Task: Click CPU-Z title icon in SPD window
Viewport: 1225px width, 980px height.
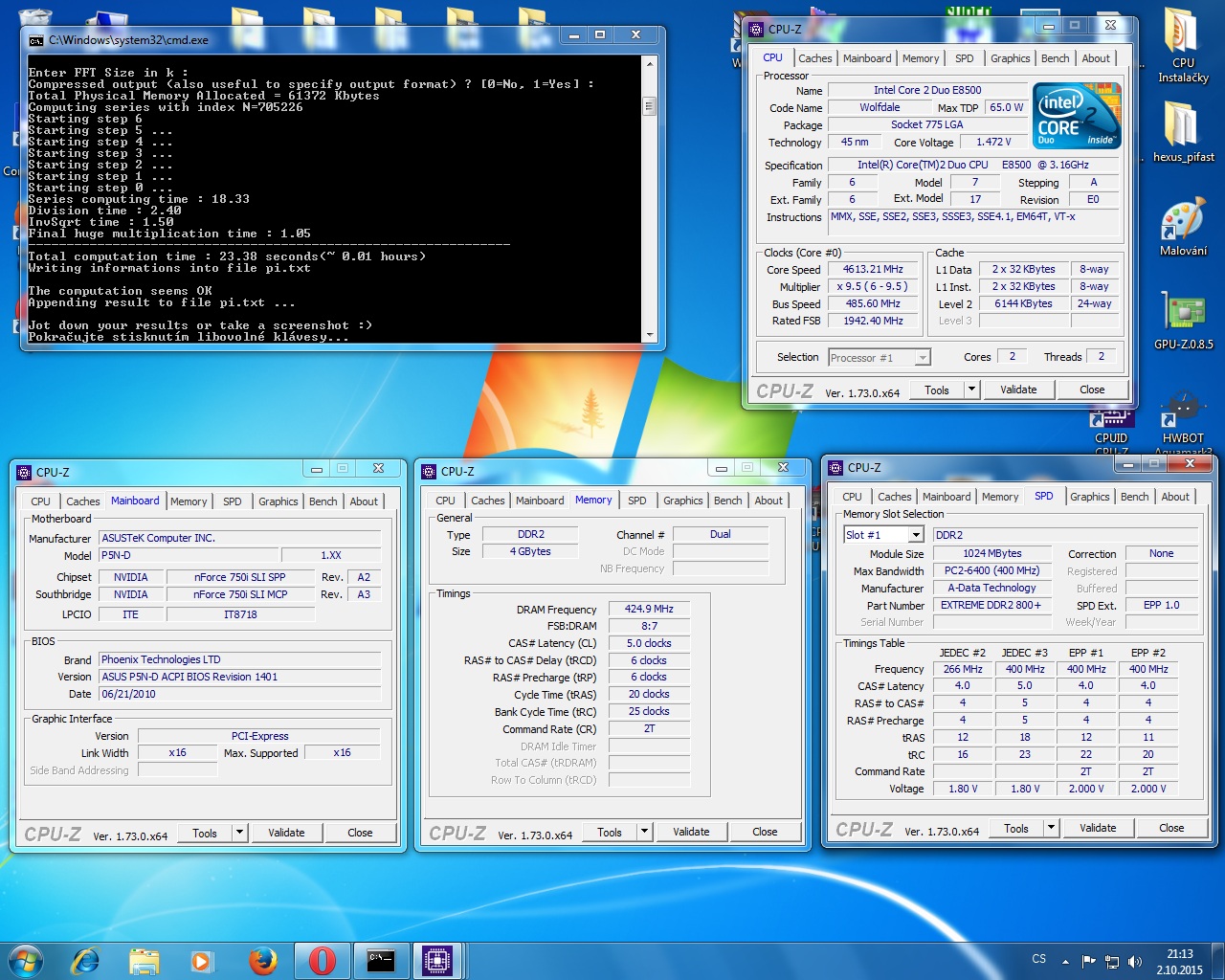Action: point(835,468)
